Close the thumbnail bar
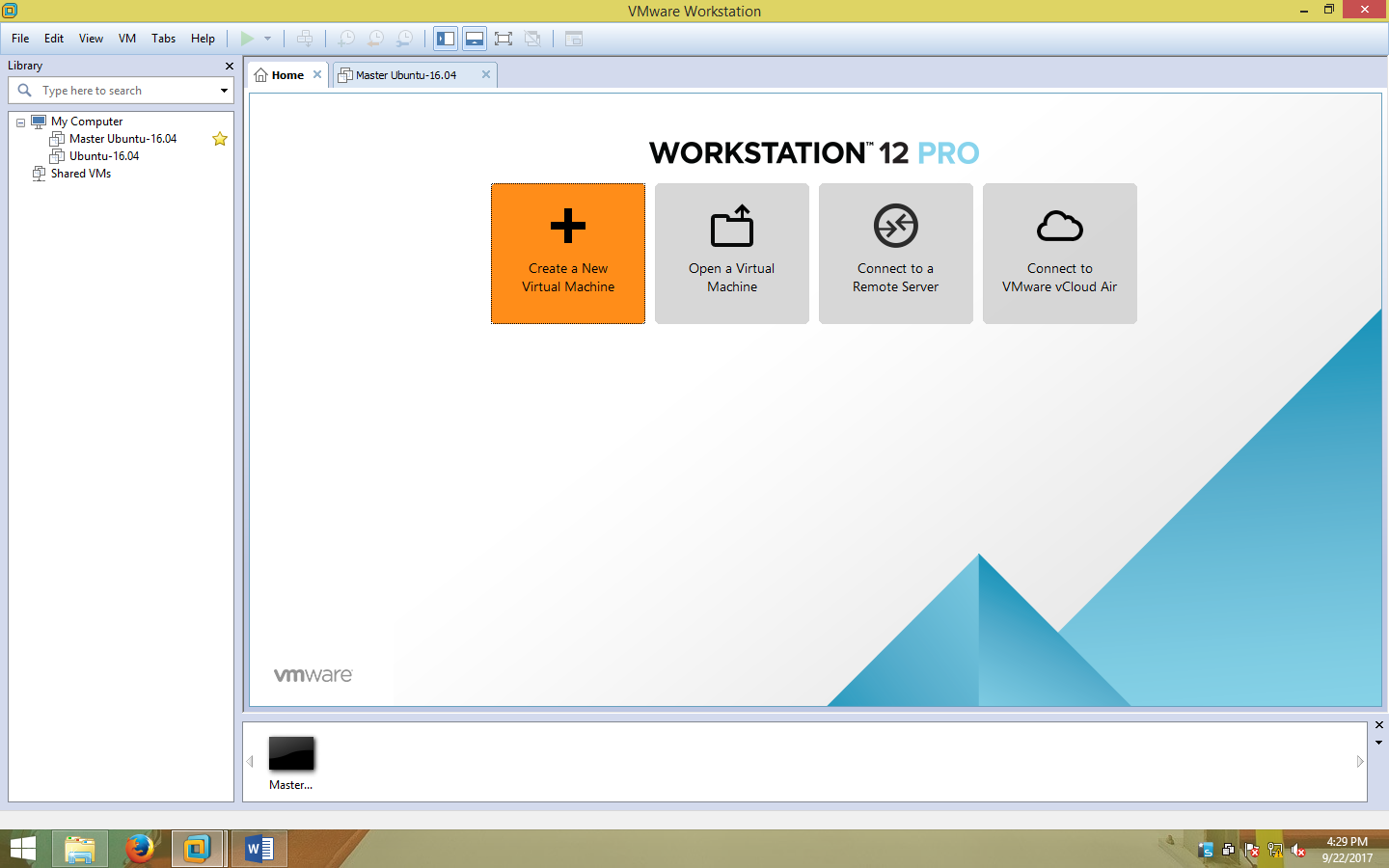This screenshot has height=868, width=1389. click(1379, 724)
